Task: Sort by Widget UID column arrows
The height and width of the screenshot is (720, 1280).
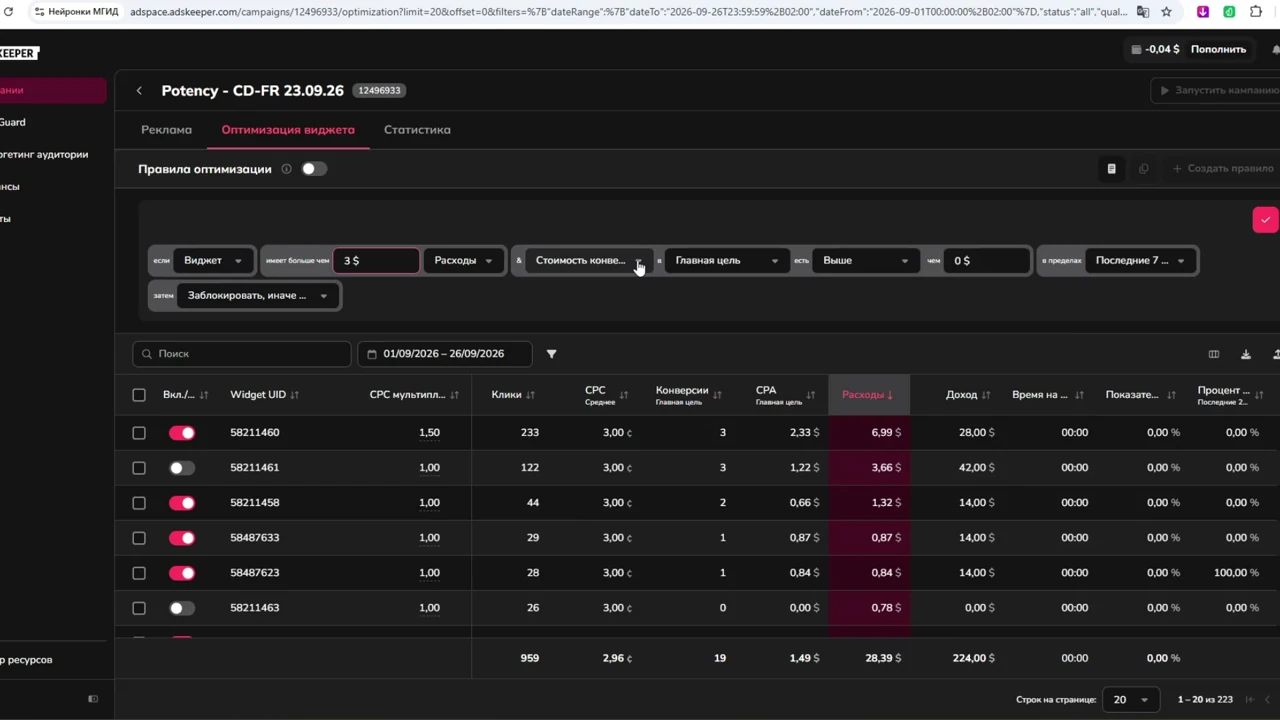Action: [294, 395]
